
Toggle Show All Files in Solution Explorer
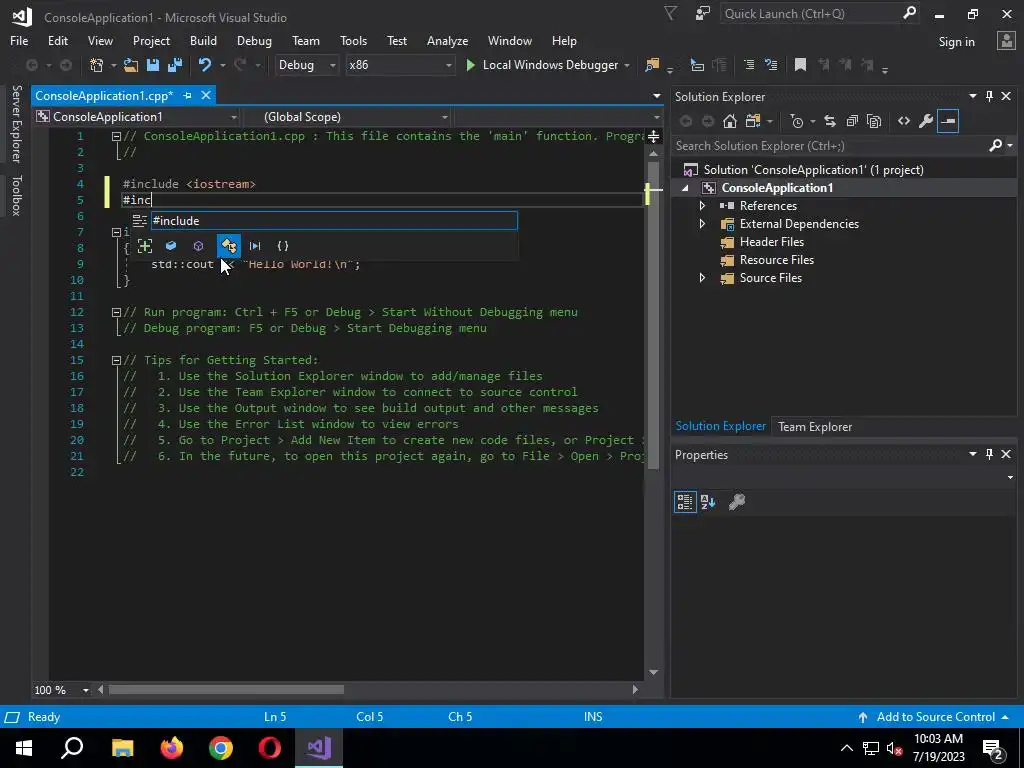point(874,121)
